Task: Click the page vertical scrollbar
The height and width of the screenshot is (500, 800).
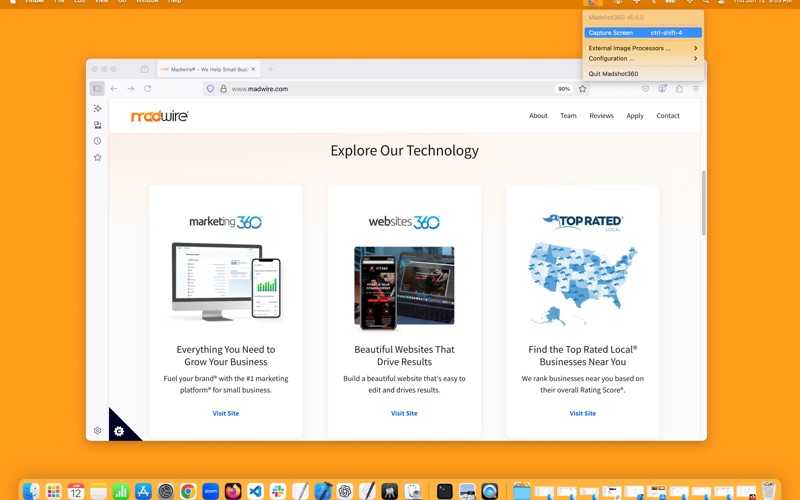Action: tap(704, 203)
